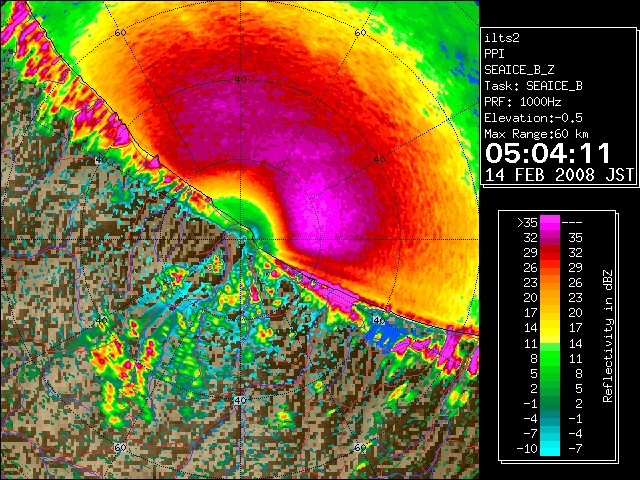The width and height of the screenshot is (640, 480).
Task: Click the 'PRF: 1000Hz' text
Action: [523, 102]
